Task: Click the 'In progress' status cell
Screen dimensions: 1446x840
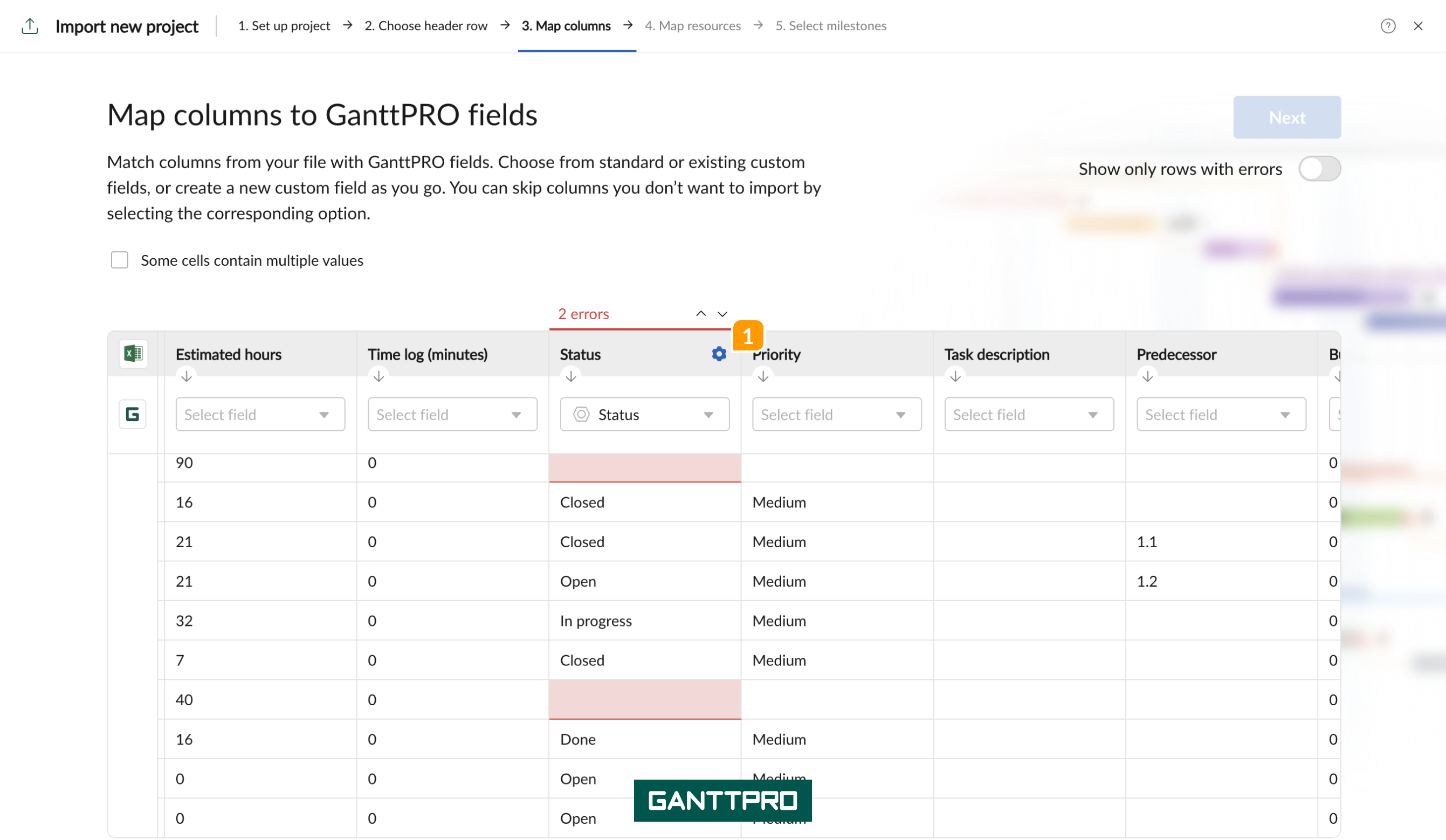Action: pyautogui.click(x=645, y=620)
